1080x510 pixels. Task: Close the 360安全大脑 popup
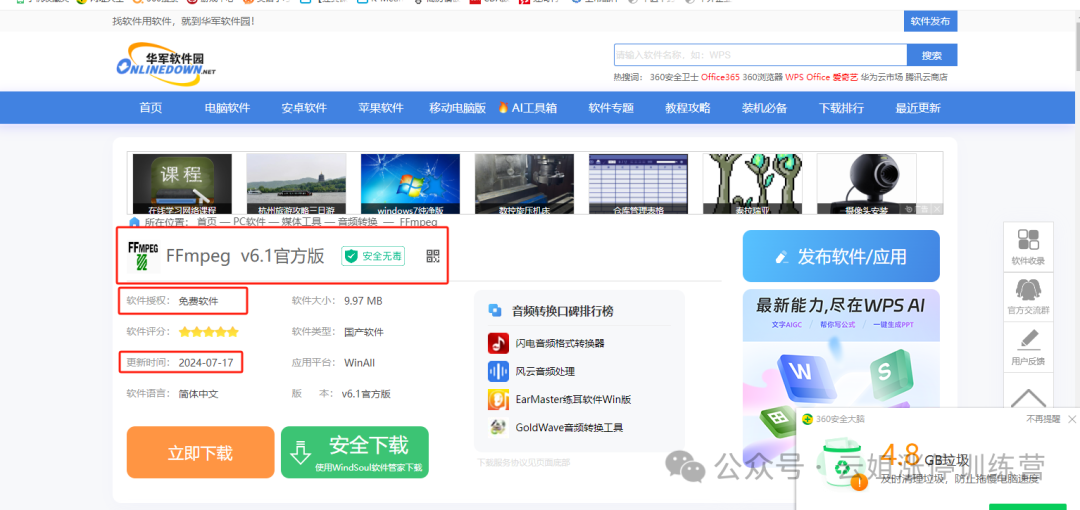pos(1072,419)
